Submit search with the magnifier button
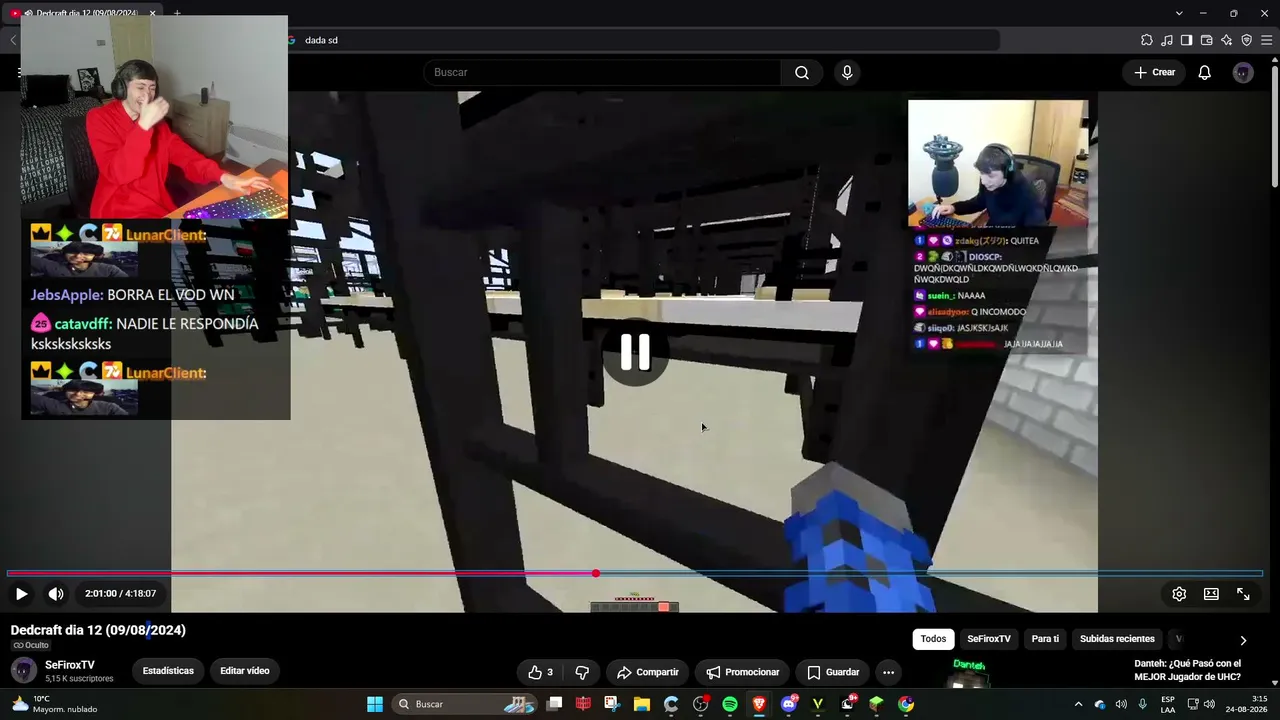The height and width of the screenshot is (720, 1280). (x=802, y=72)
